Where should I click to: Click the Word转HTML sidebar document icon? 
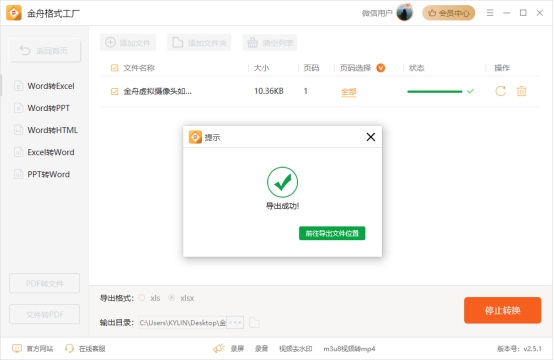pos(18,130)
